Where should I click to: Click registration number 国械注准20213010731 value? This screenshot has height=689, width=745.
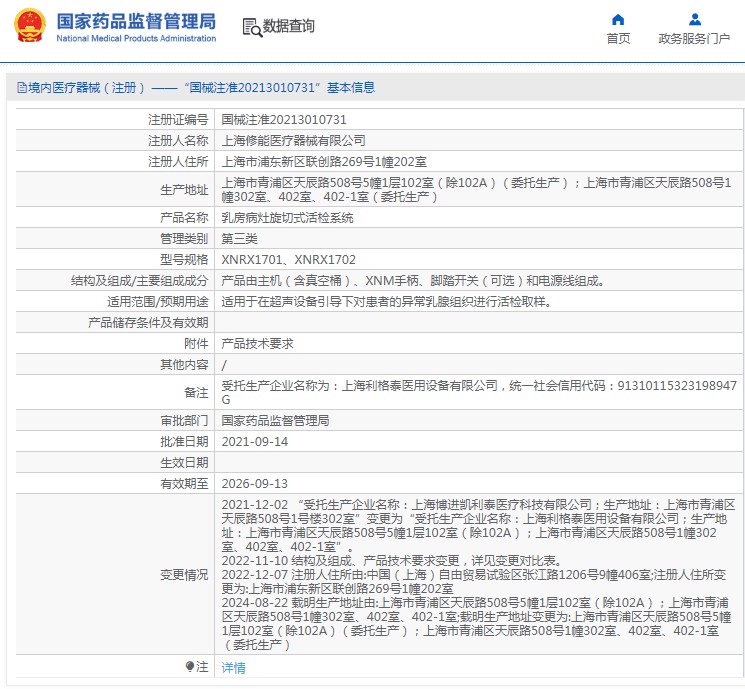tap(284, 120)
